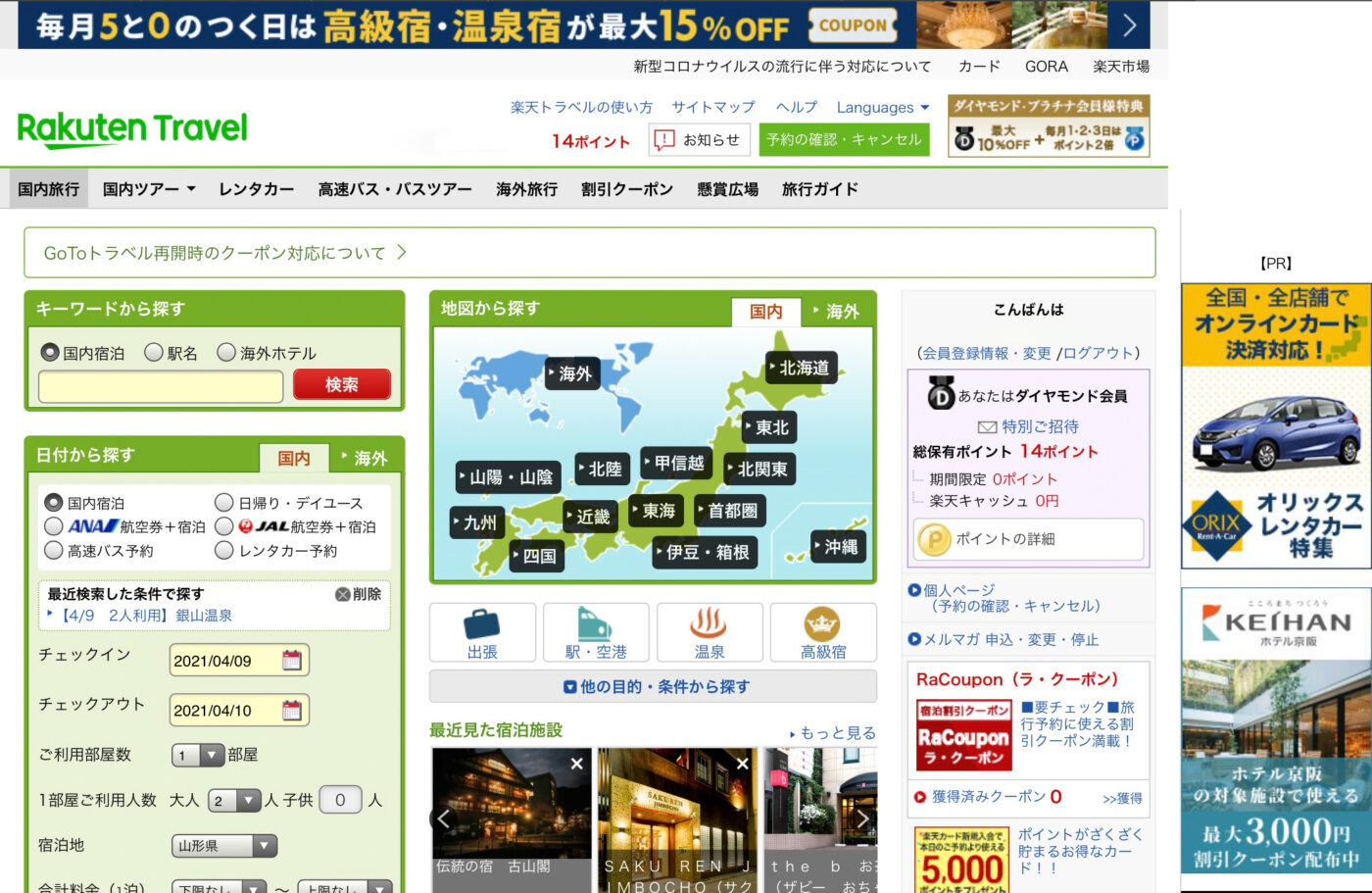Open the 上限なし maximum price dropdown
This screenshot has width=1372, height=893.
pyautogui.click(x=345, y=887)
